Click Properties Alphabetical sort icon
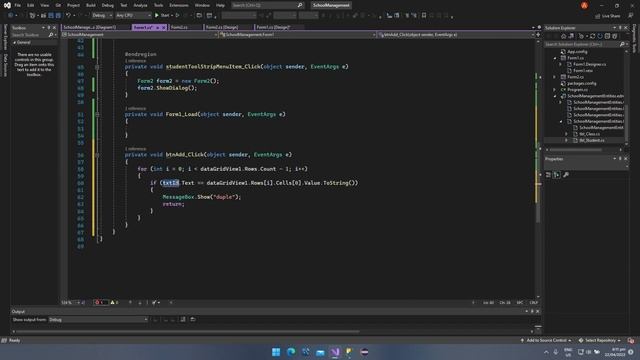The width and height of the screenshot is (640, 360). (557, 175)
